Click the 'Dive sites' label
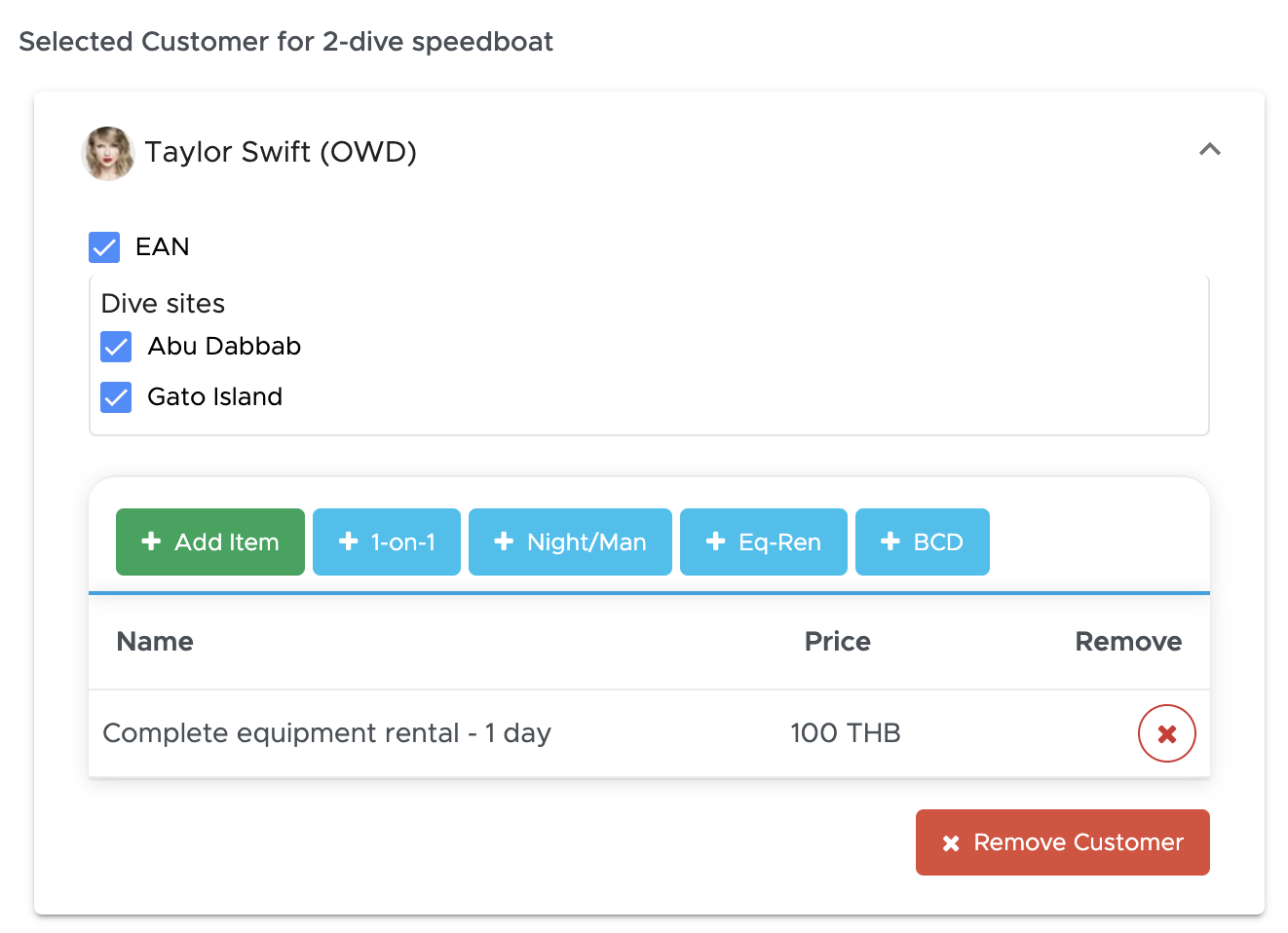The width and height of the screenshot is (1288, 933). click(163, 304)
